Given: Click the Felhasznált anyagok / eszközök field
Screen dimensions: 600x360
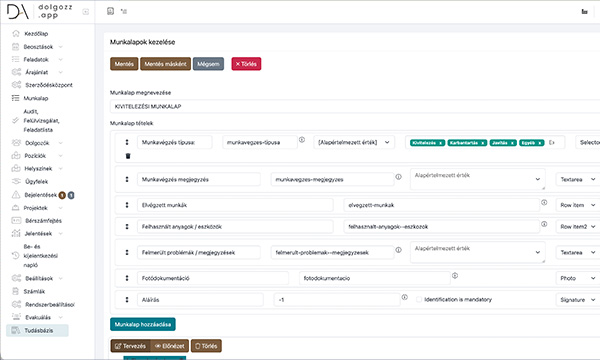Looking at the screenshot, I should 235,226.
